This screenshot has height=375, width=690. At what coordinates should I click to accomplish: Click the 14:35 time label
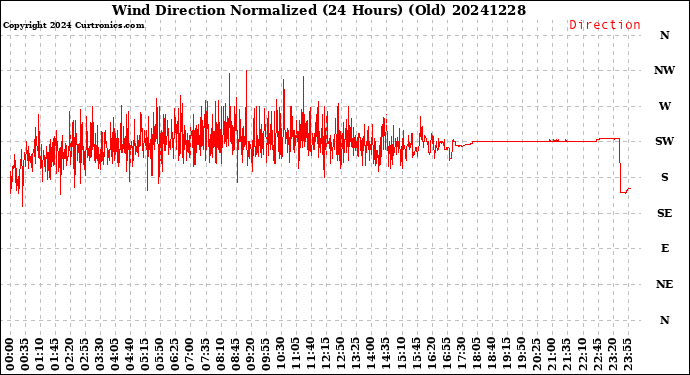pos(386,354)
